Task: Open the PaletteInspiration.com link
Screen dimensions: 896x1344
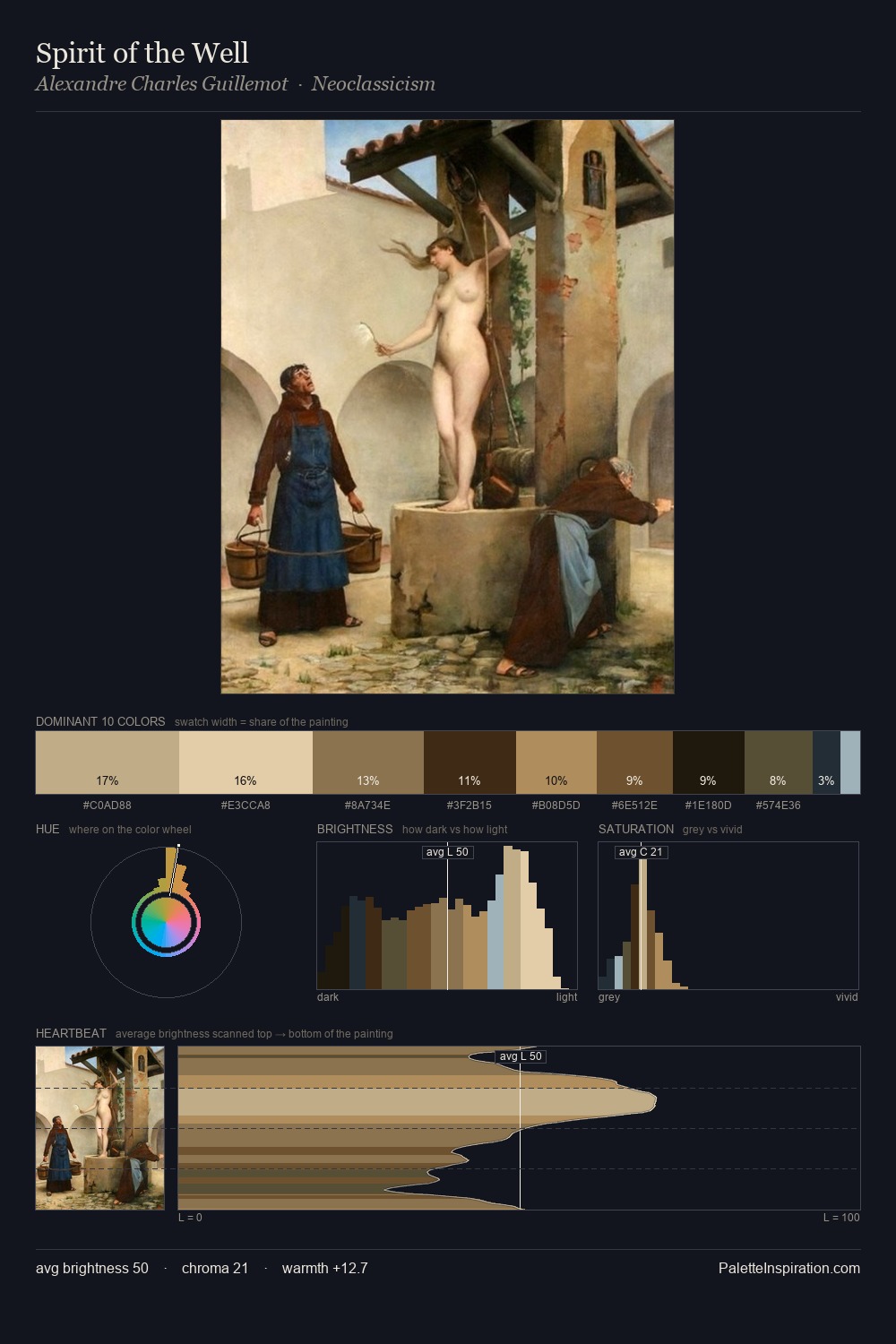Action: [789, 1268]
